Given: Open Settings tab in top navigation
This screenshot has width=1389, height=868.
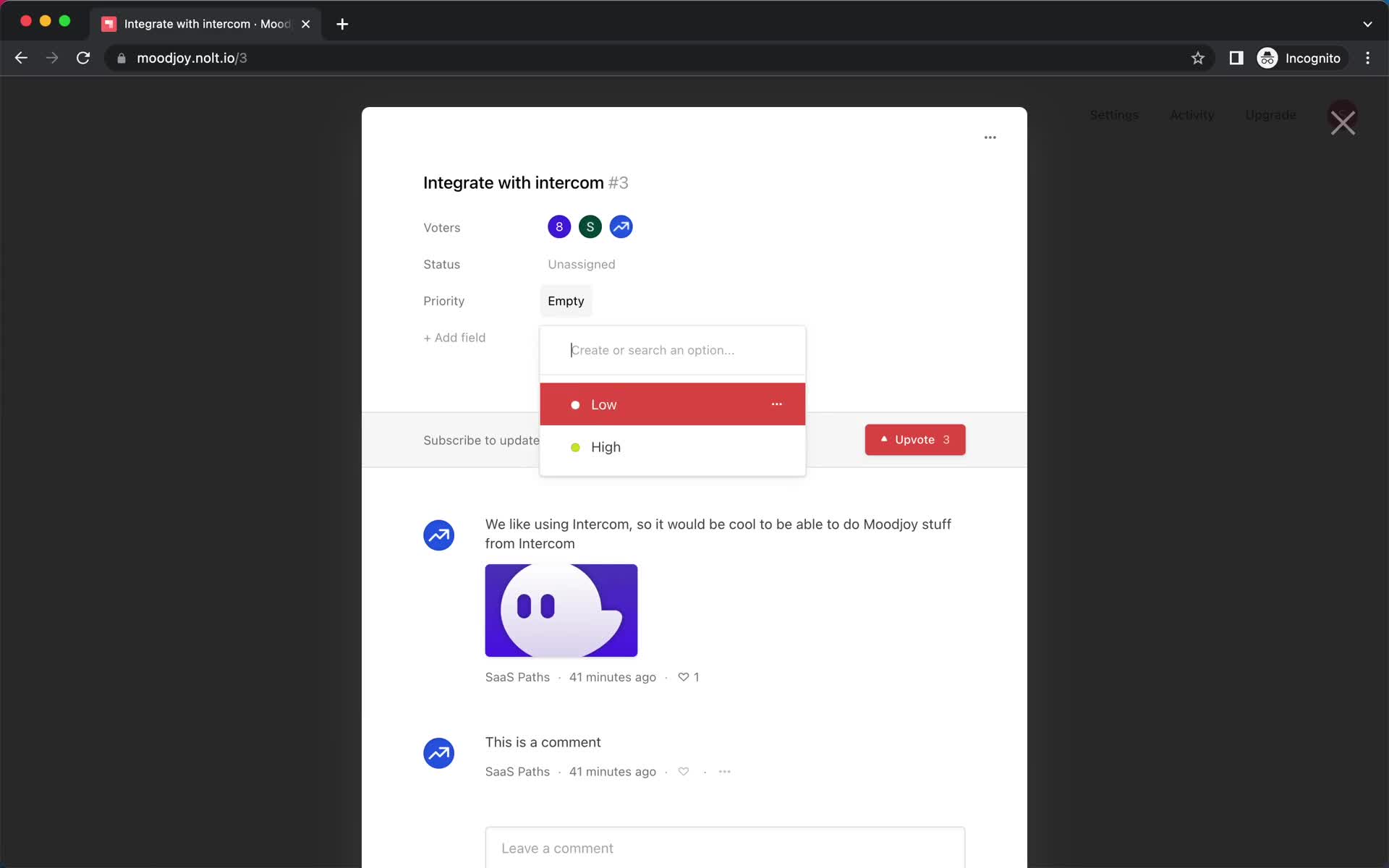Looking at the screenshot, I should point(1114,114).
